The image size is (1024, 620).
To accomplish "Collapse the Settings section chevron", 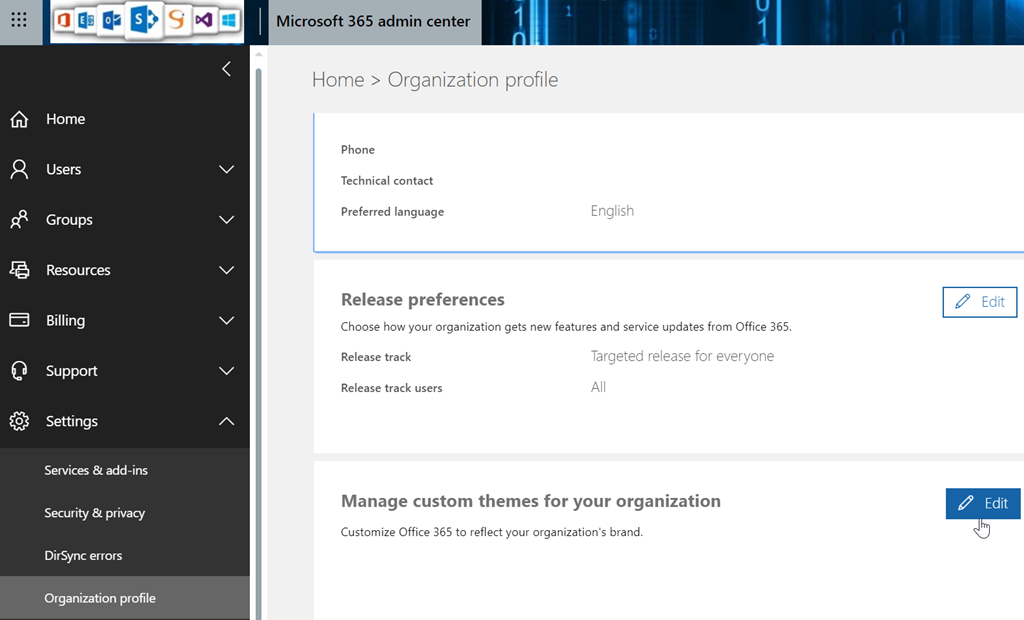I will (226, 421).
